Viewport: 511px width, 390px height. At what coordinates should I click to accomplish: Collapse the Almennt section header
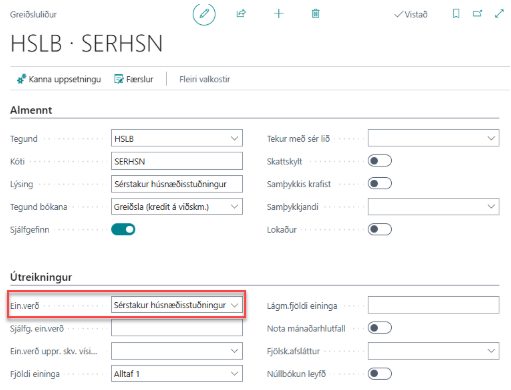31,110
